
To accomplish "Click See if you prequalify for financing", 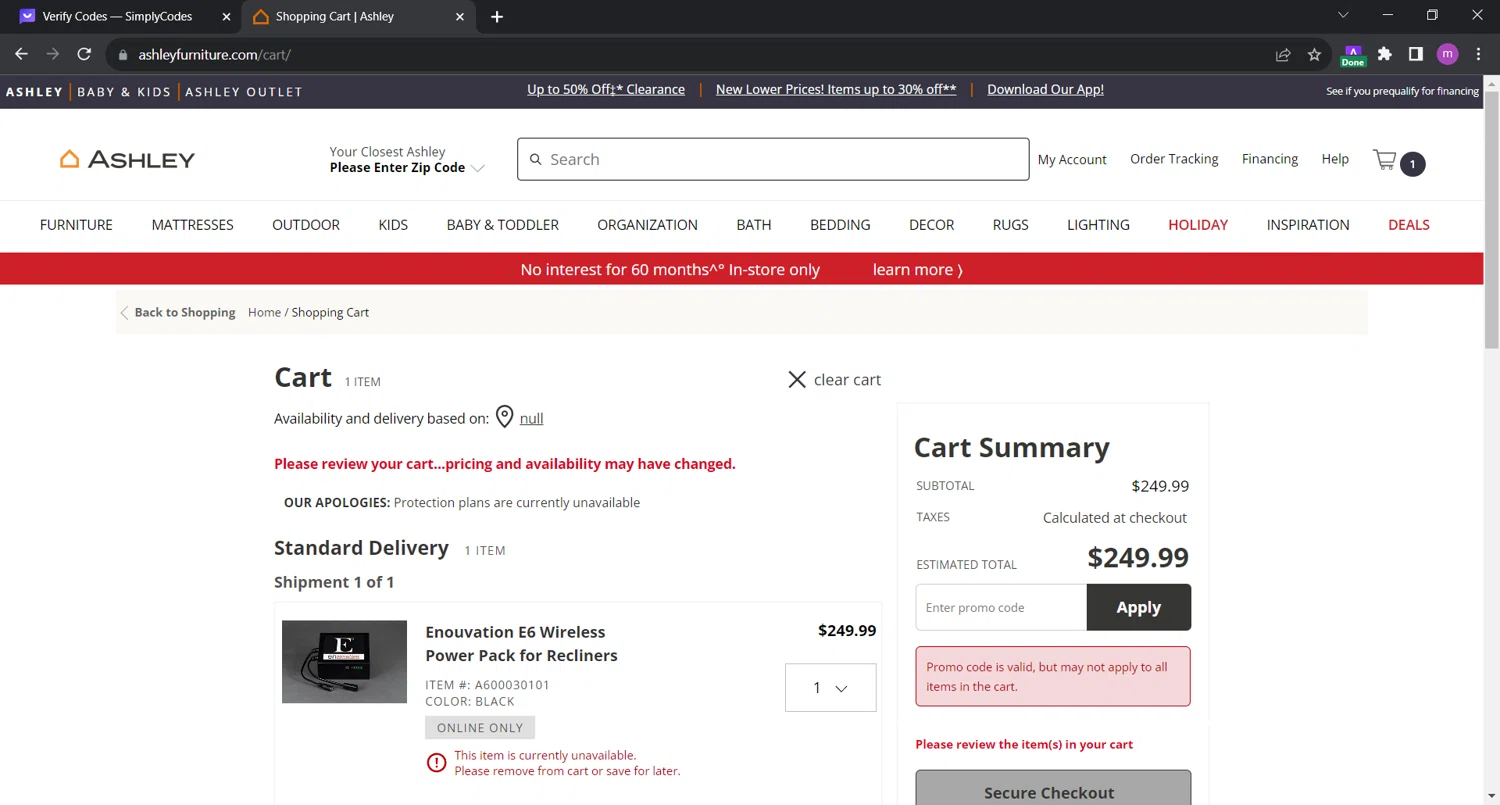I will pos(1402,91).
